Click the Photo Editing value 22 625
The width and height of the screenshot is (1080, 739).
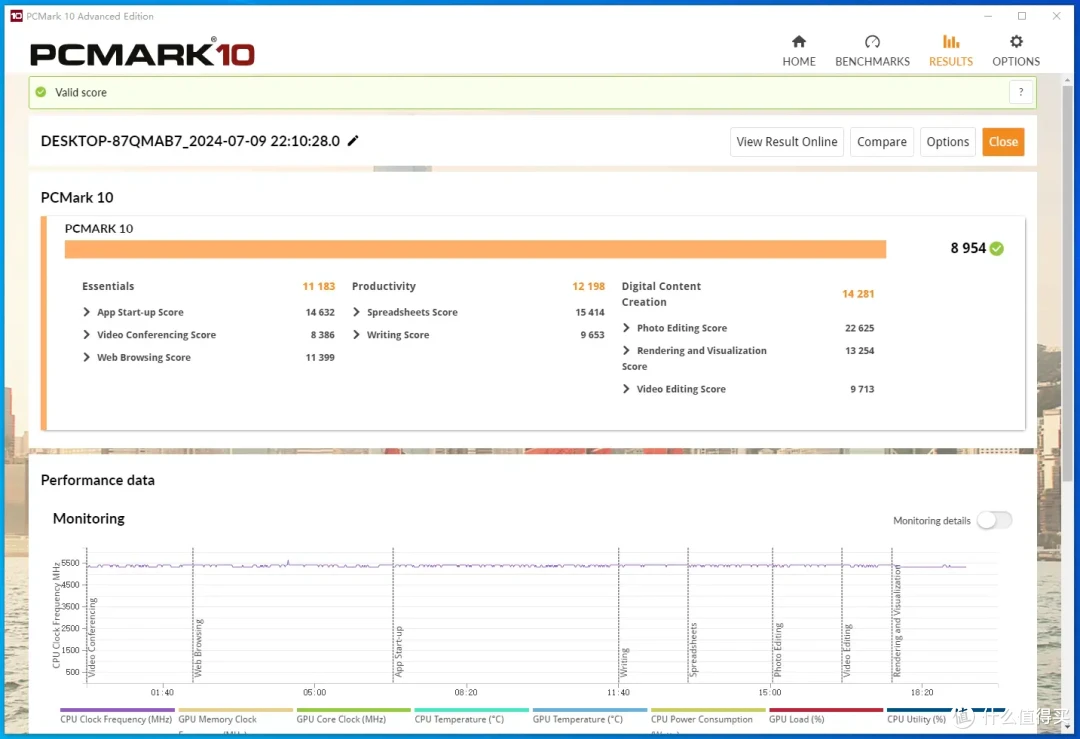[x=860, y=328]
